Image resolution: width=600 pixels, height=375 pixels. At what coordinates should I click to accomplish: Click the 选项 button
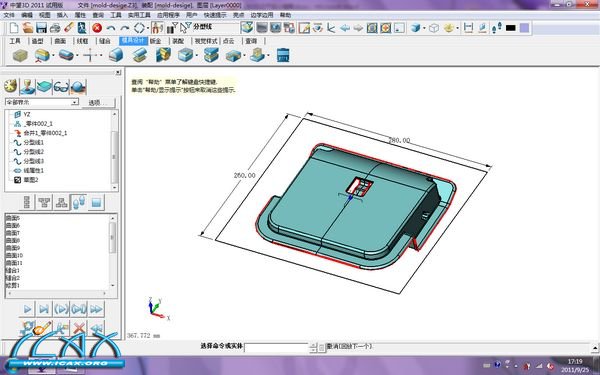tap(98, 103)
